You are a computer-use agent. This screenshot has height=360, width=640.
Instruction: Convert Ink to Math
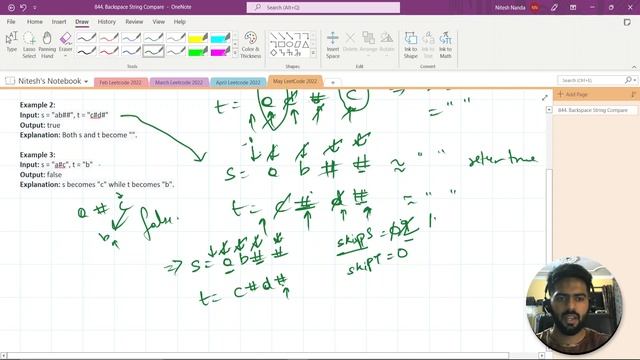[445, 45]
